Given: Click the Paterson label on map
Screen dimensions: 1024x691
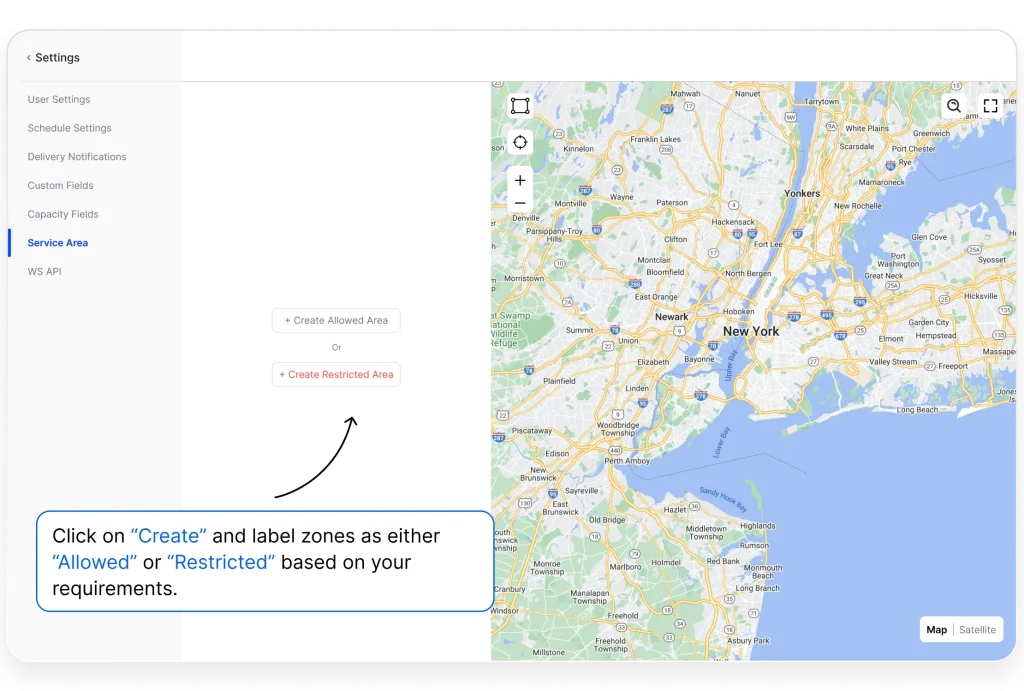Looking at the screenshot, I should pyautogui.click(x=671, y=202).
